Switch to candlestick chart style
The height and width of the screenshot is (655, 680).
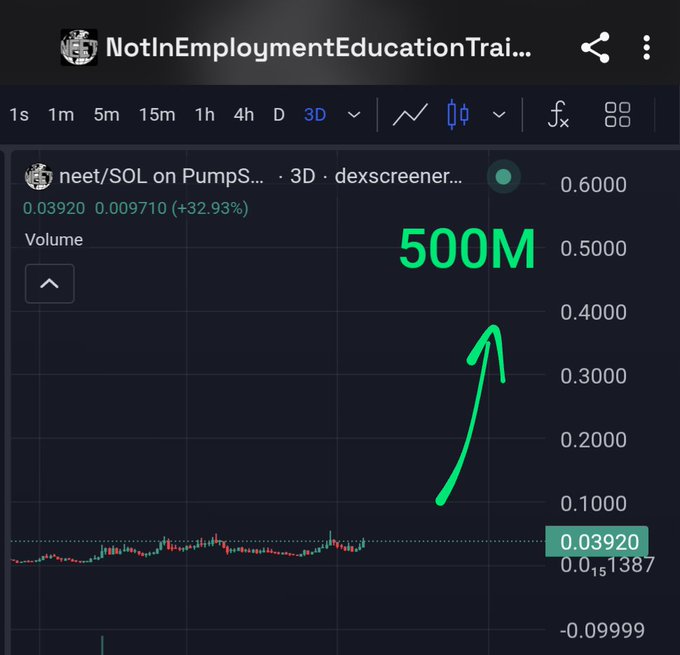(x=458, y=115)
